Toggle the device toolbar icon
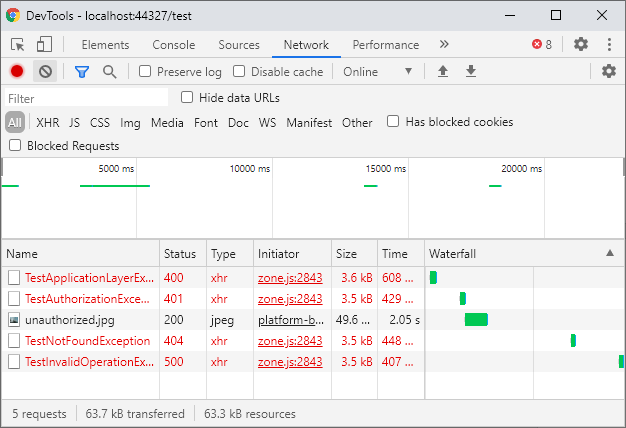The height and width of the screenshot is (428, 626). click(x=44, y=45)
